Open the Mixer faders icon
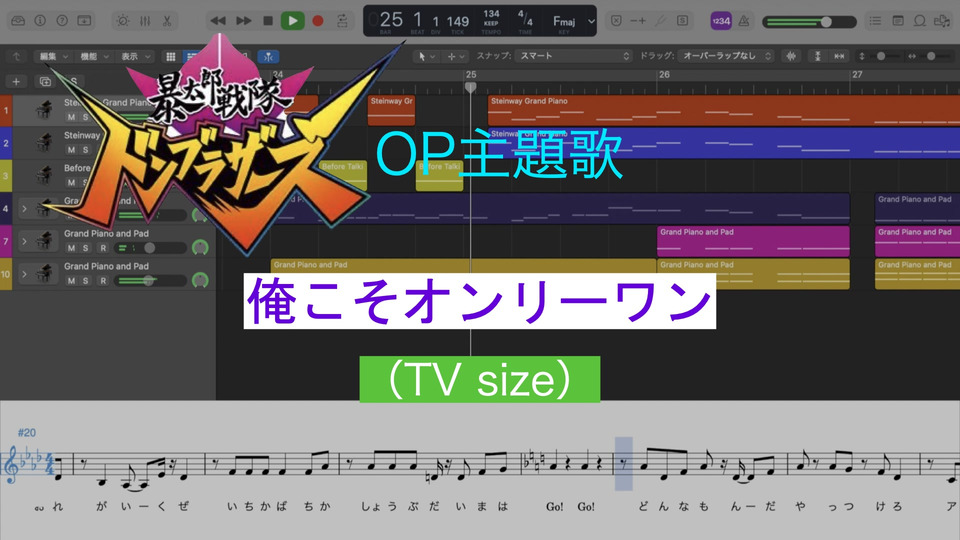Screen dimensions: 960x540 click(145, 21)
